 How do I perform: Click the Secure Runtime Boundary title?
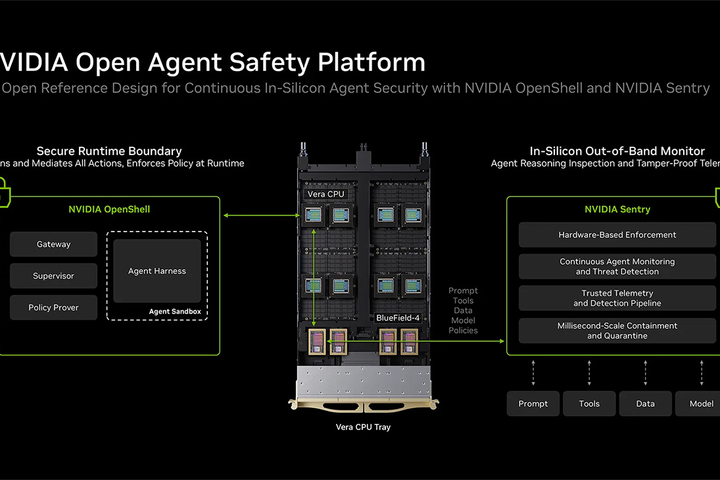click(109, 151)
